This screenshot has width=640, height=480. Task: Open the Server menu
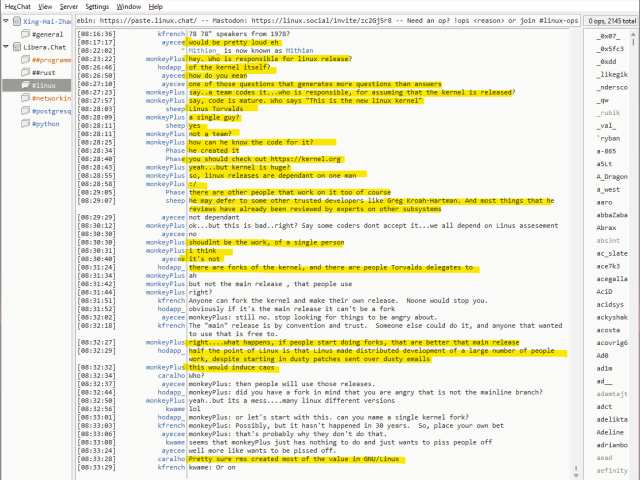68,6
